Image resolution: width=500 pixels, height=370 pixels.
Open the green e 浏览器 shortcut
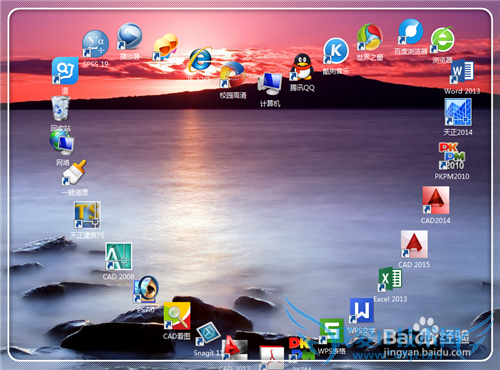[x=442, y=40]
